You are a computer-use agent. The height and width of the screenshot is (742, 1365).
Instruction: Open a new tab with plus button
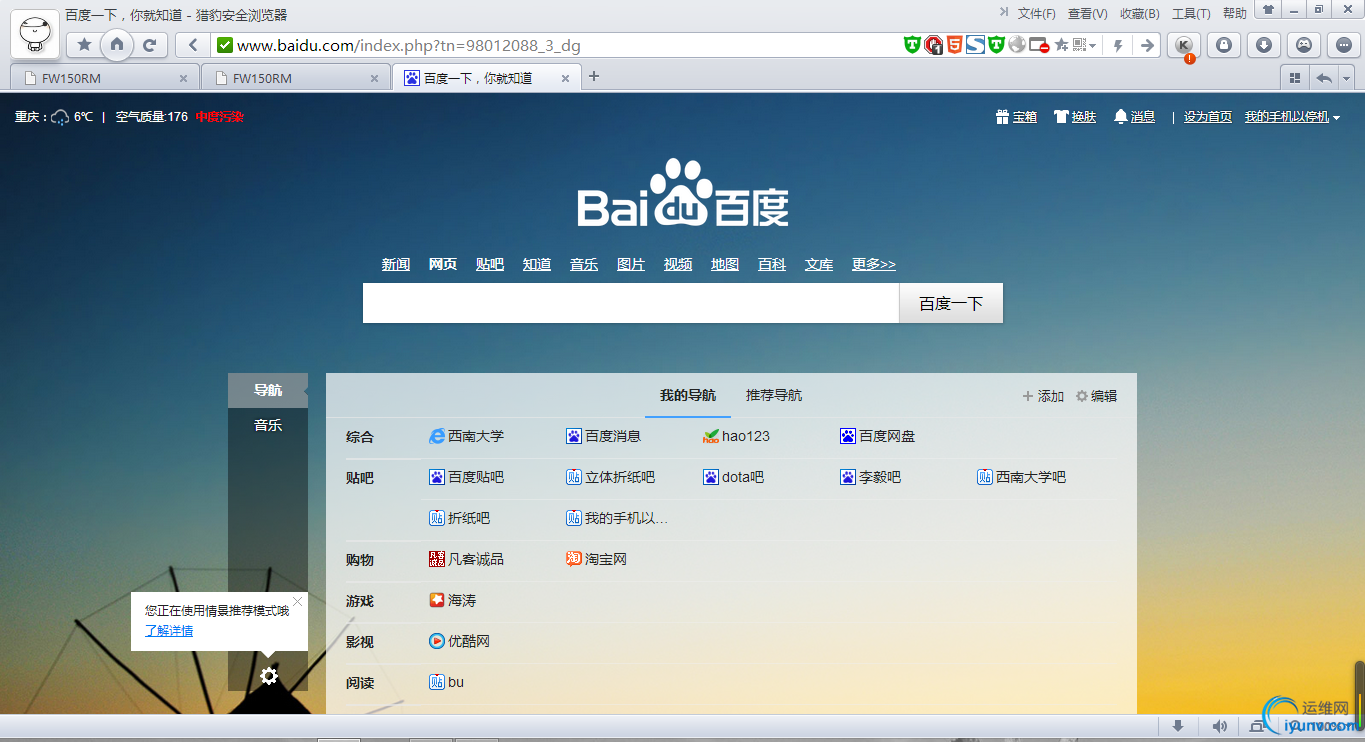point(594,76)
